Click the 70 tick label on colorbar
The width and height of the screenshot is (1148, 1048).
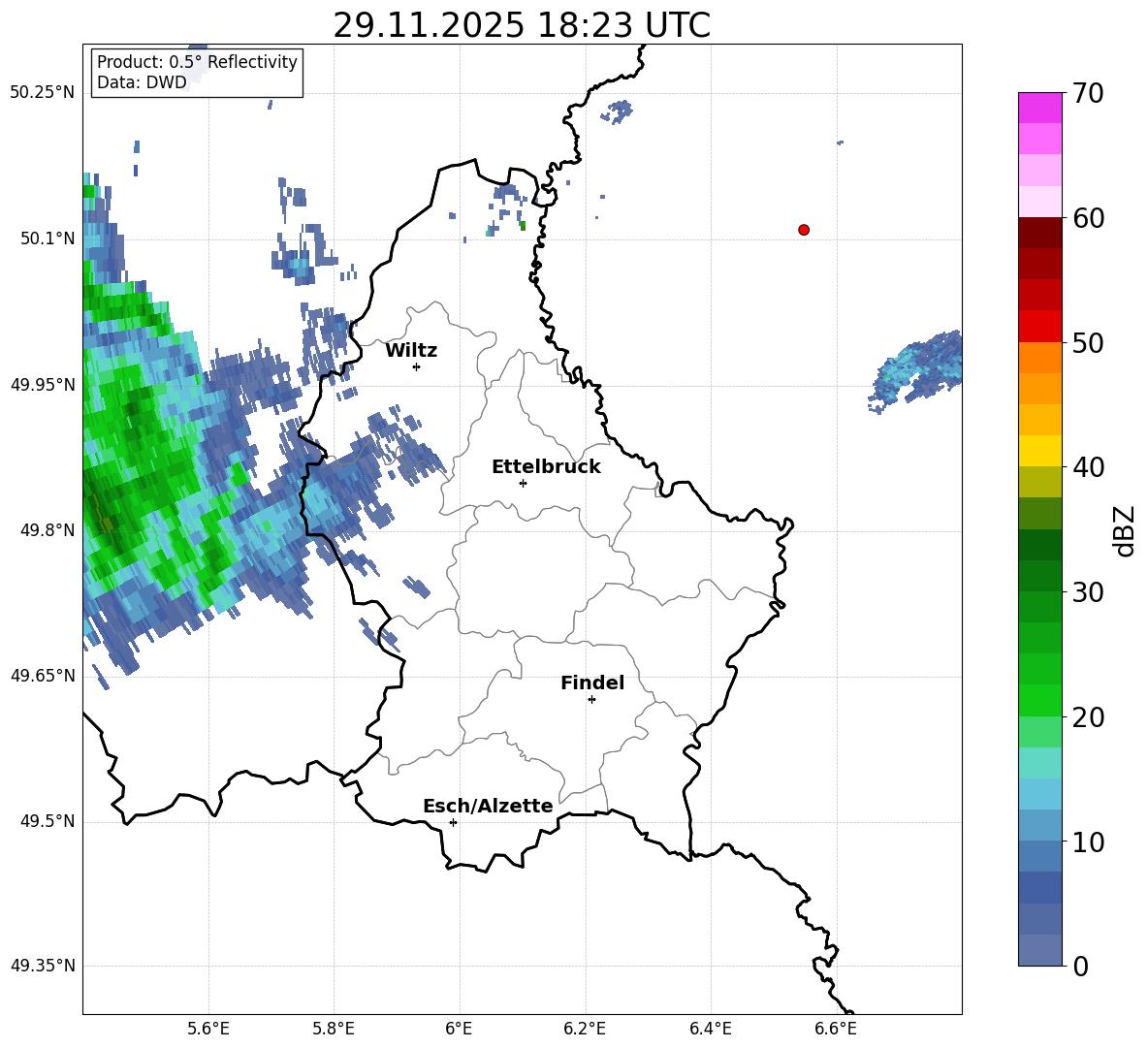pyautogui.click(x=1088, y=93)
